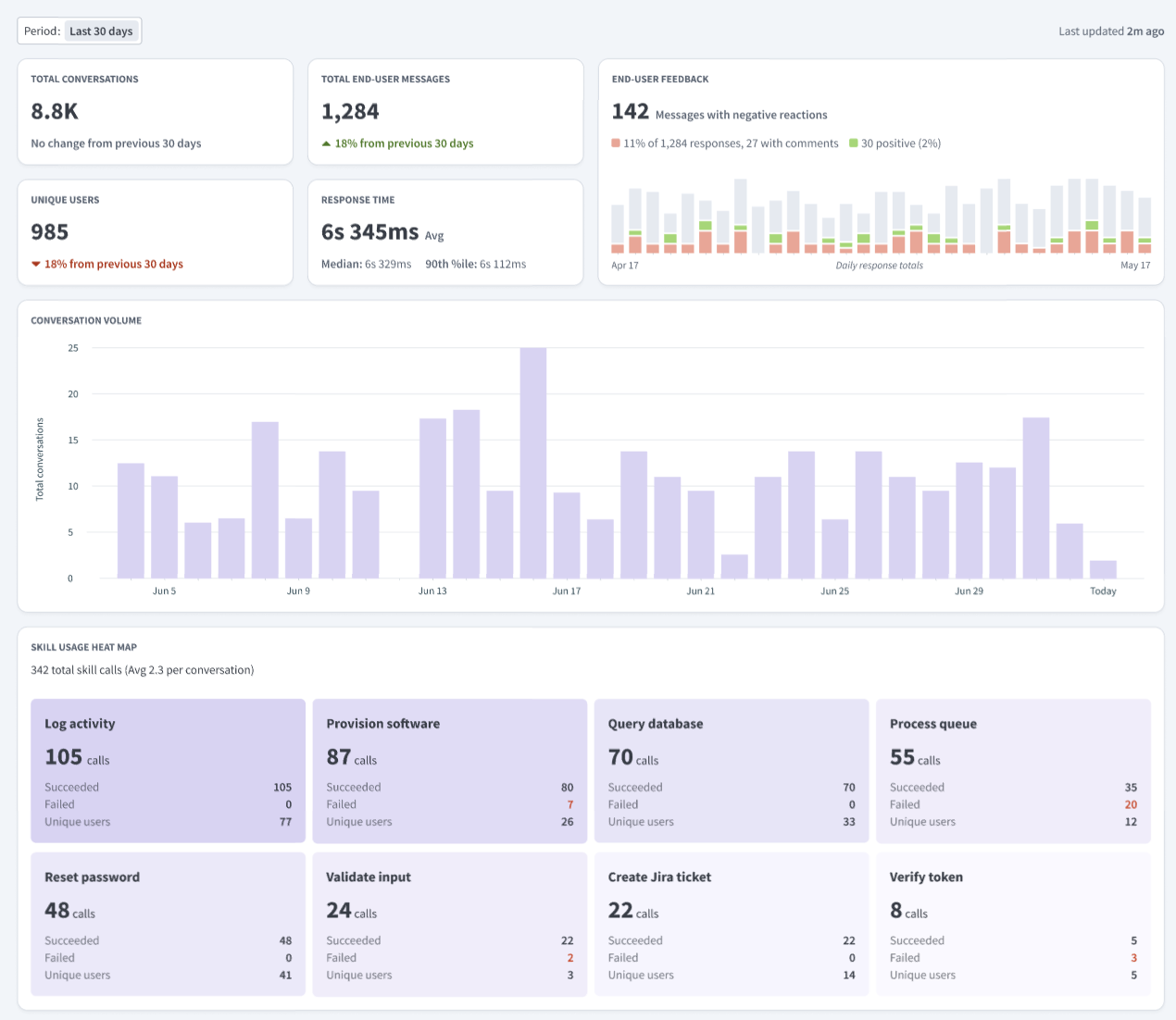Click the green positive legend square
Image resolution: width=1176 pixels, height=1020 pixels.
click(x=854, y=143)
